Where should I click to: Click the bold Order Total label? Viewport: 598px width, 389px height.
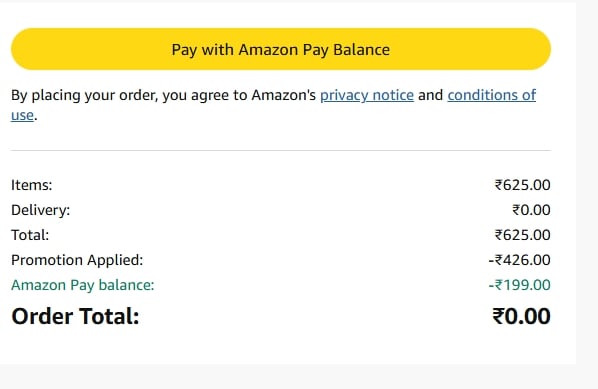click(75, 316)
